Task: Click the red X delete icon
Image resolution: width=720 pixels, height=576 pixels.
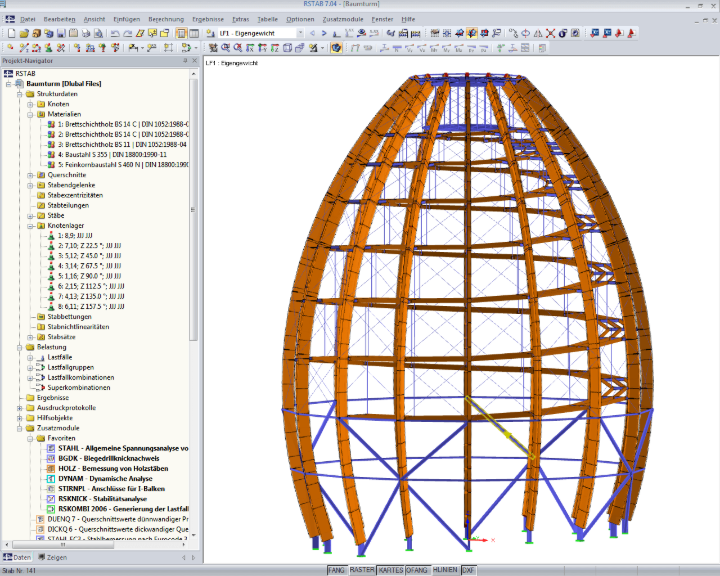Action: tap(551, 33)
